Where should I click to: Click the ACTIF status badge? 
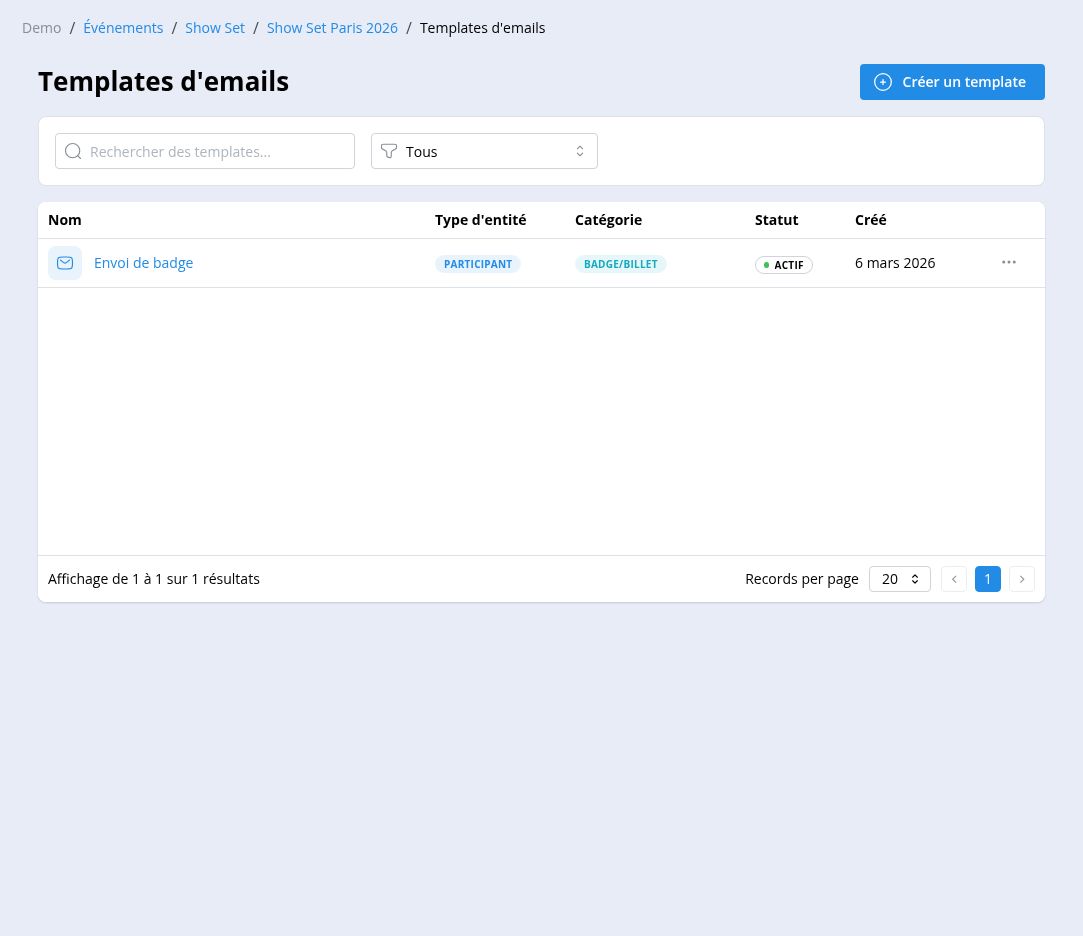click(783, 265)
